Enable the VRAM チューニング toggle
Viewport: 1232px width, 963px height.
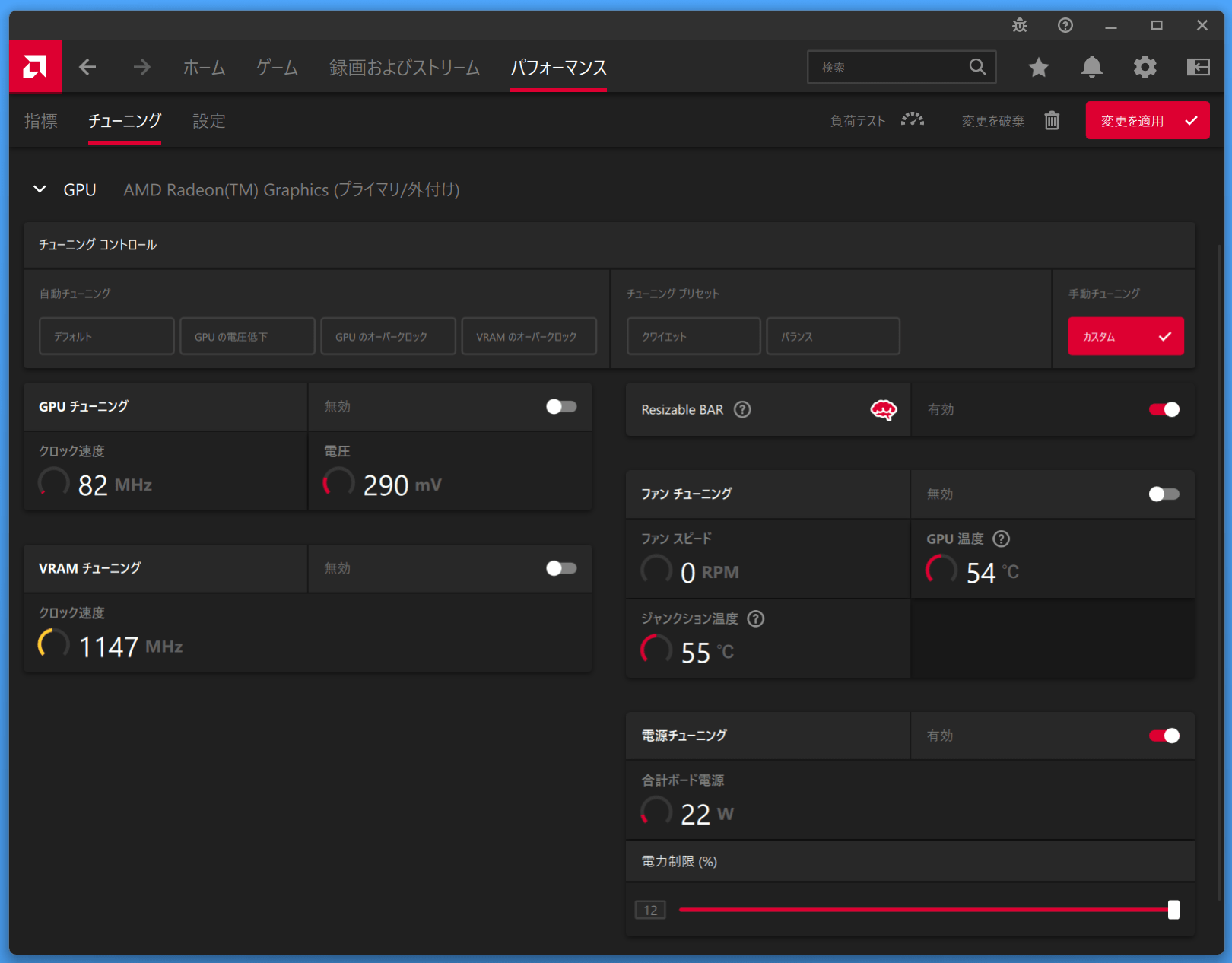click(561, 569)
